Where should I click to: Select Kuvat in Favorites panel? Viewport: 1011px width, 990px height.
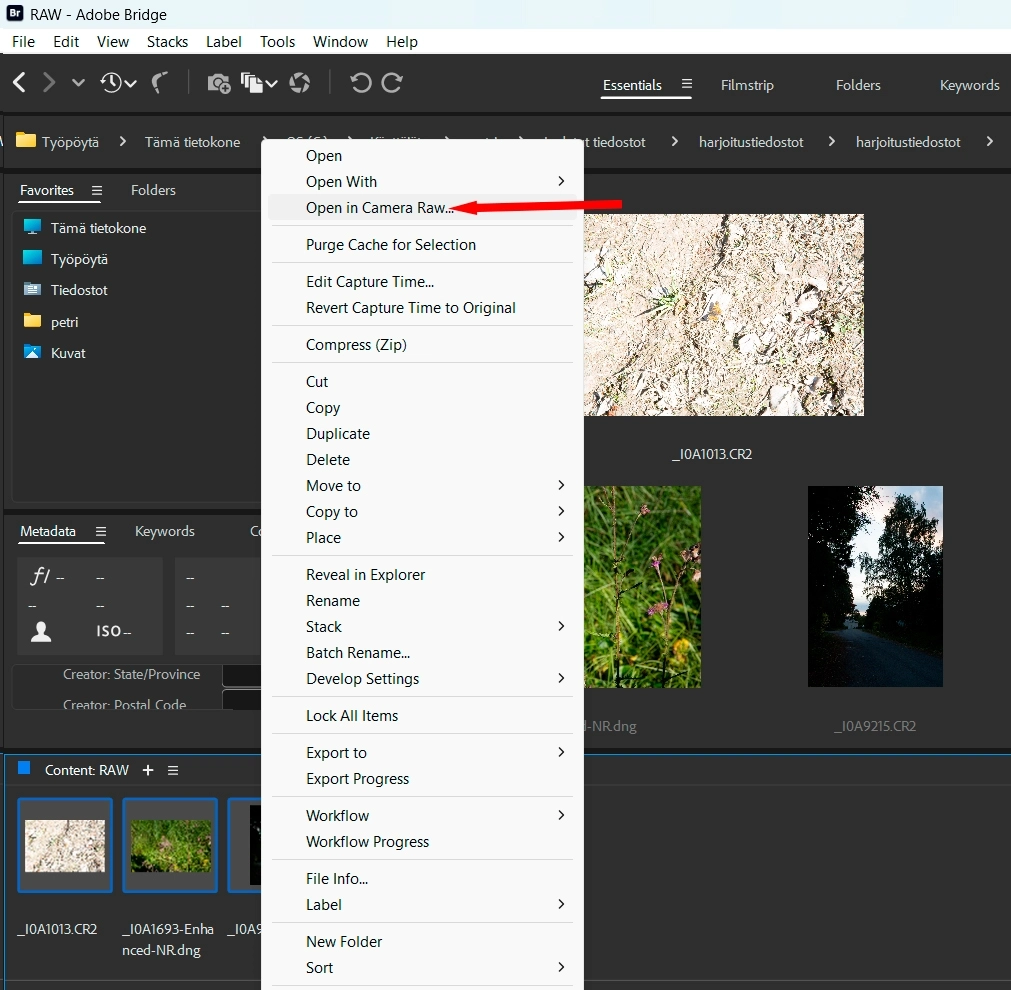pos(68,353)
